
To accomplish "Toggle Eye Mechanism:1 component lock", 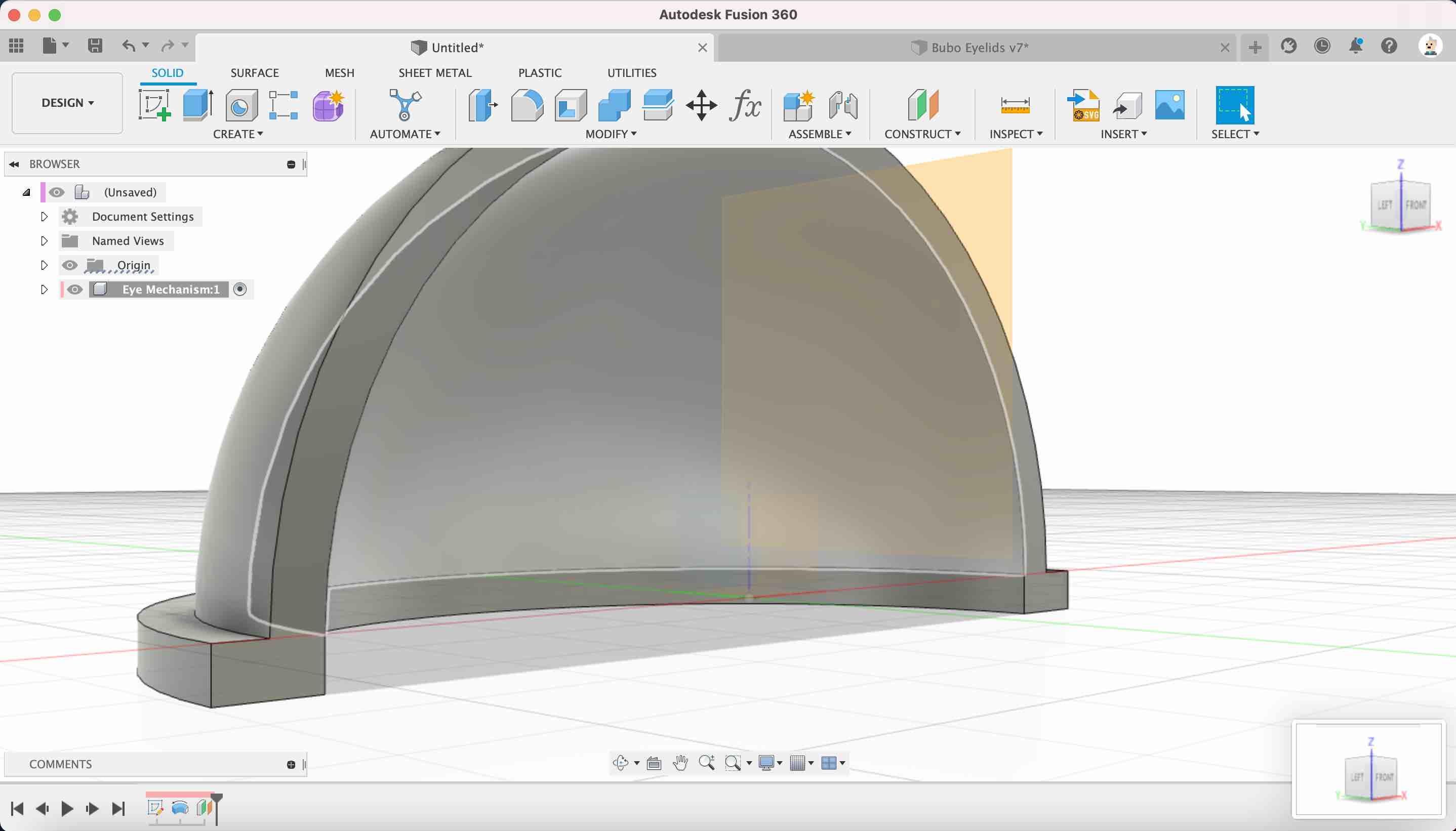I will [239, 289].
